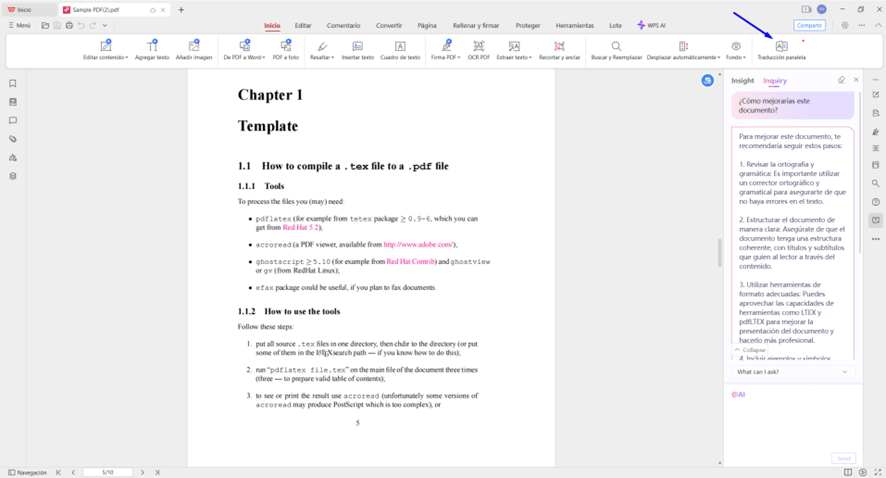Image resolution: width=886 pixels, height=478 pixels.
Task: Collapse the ribbon with chevron
Action: [878, 25]
